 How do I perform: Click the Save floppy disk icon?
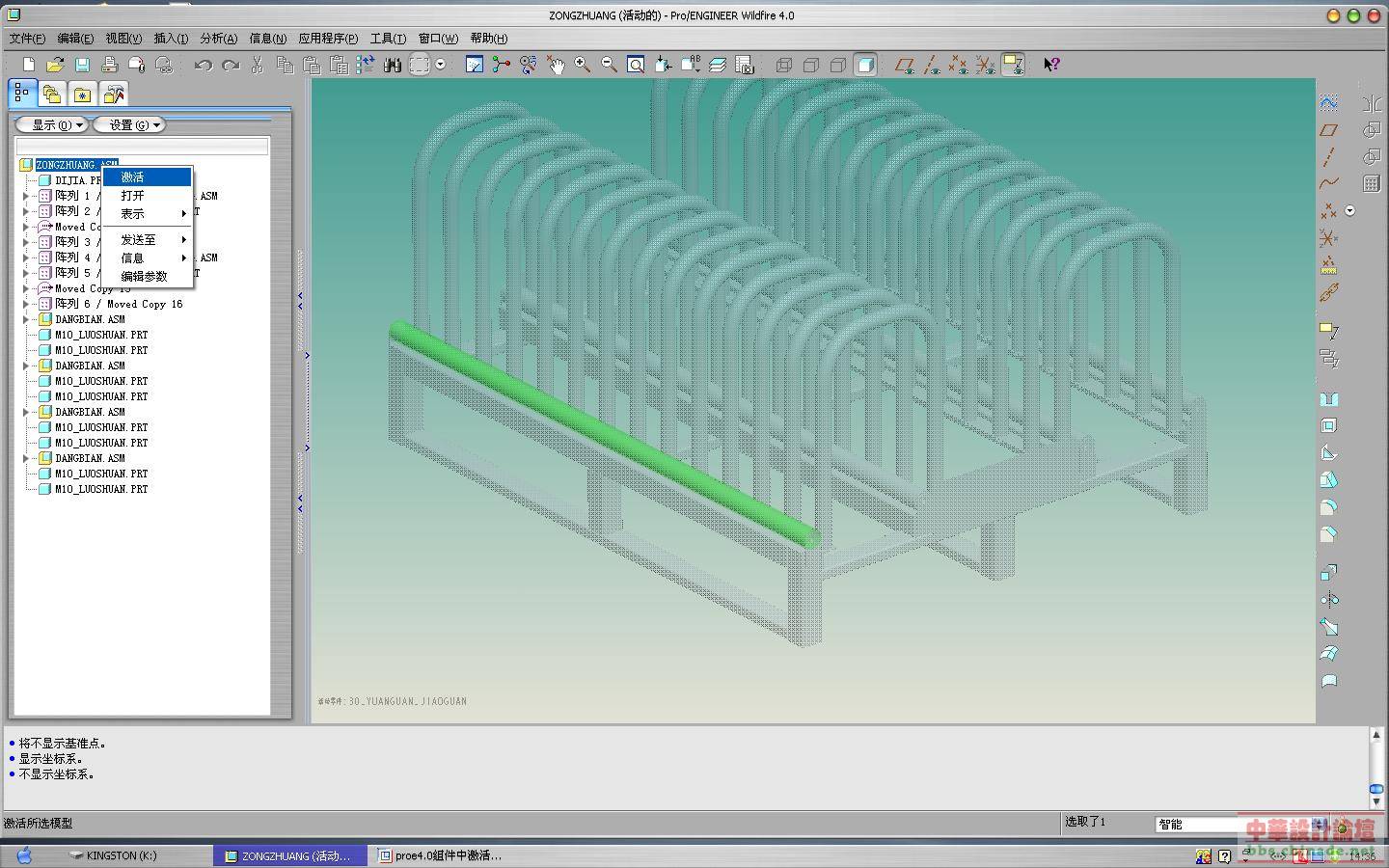tap(82, 65)
